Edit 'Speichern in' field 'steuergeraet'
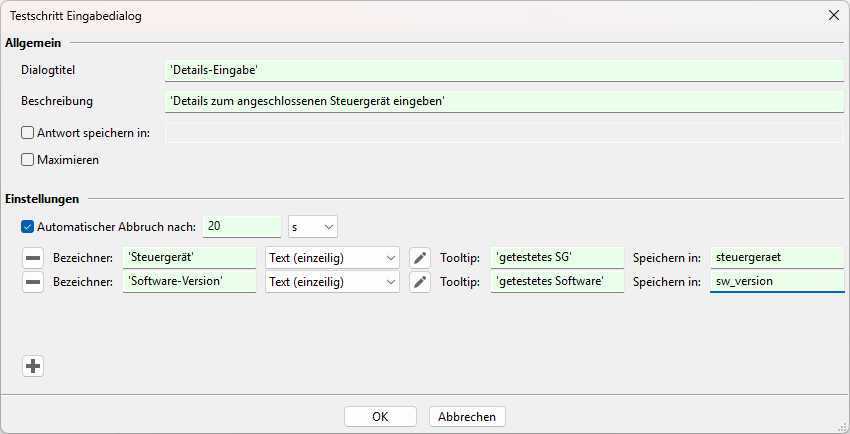This screenshot has height=434, width=850. (x=777, y=258)
